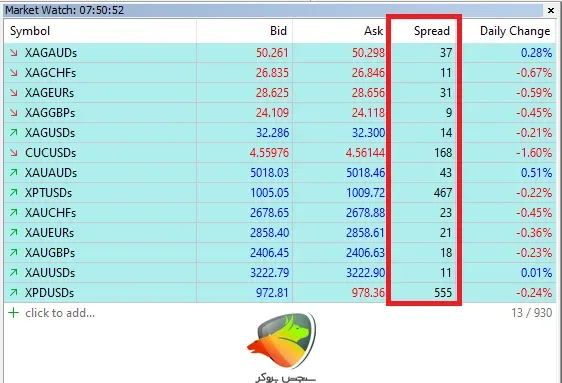Click XAGCHFs ask price 26.846
Image resolution: width=562 pixels, height=383 pixels.
(x=368, y=73)
